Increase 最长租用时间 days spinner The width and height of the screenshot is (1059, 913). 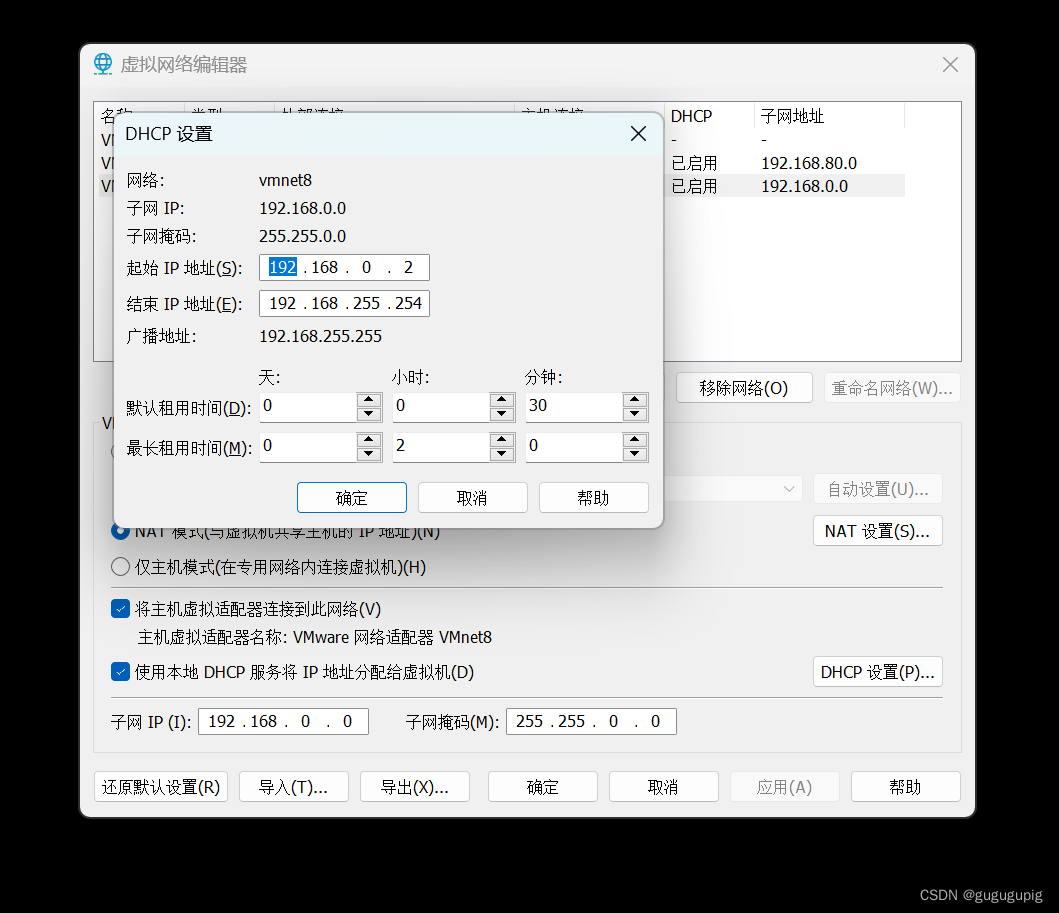369,440
